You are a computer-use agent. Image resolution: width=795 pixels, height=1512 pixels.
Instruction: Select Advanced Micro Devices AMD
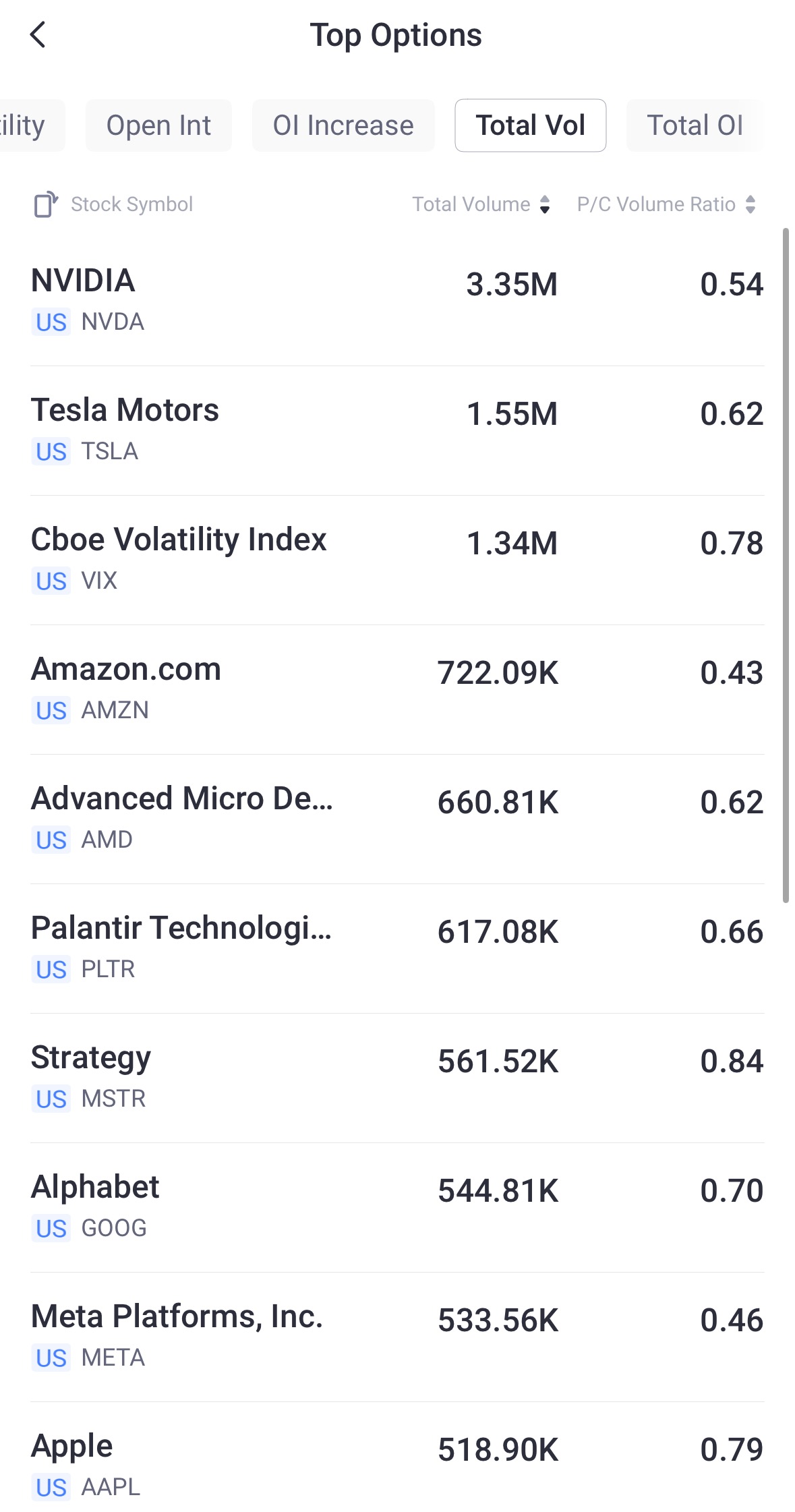(397, 818)
